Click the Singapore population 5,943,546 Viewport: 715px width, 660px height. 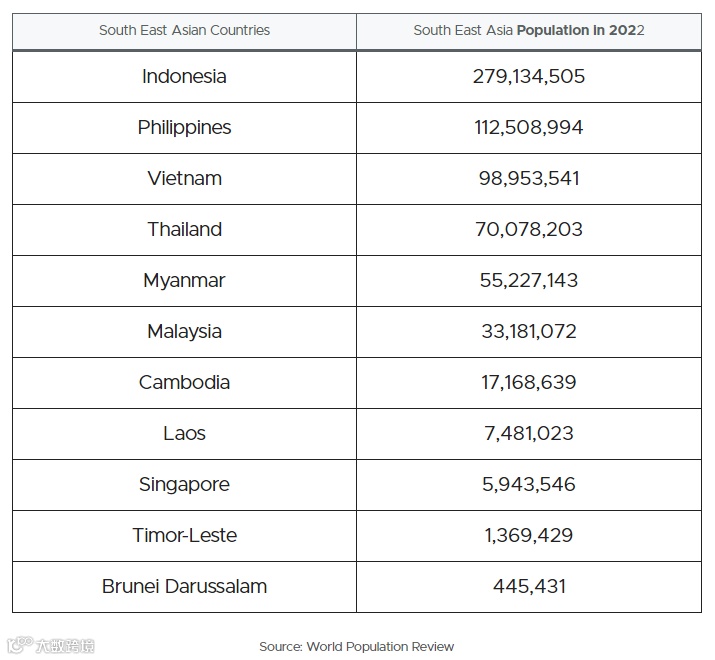pyautogui.click(x=528, y=484)
